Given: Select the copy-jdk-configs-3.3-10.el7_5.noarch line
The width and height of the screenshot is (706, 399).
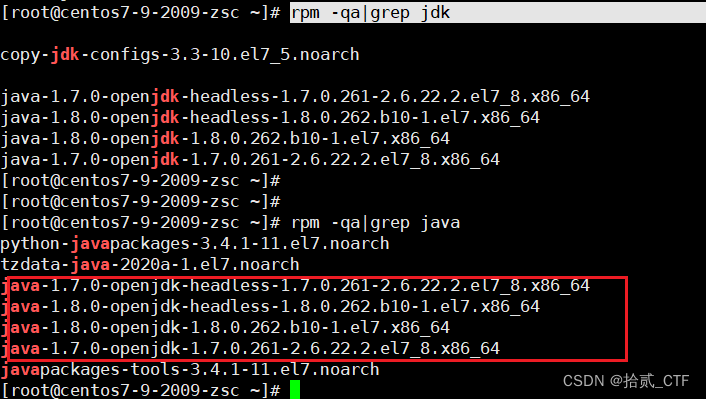Looking at the screenshot, I should coord(180,55).
